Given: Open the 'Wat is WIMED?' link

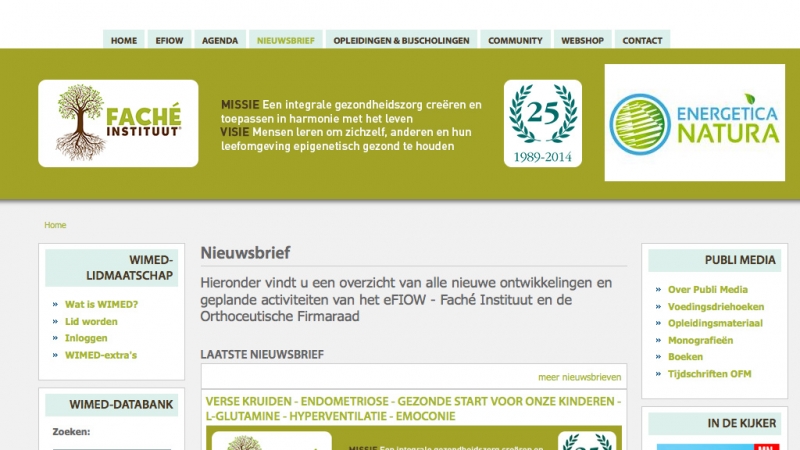Looking at the screenshot, I should coord(101,304).
